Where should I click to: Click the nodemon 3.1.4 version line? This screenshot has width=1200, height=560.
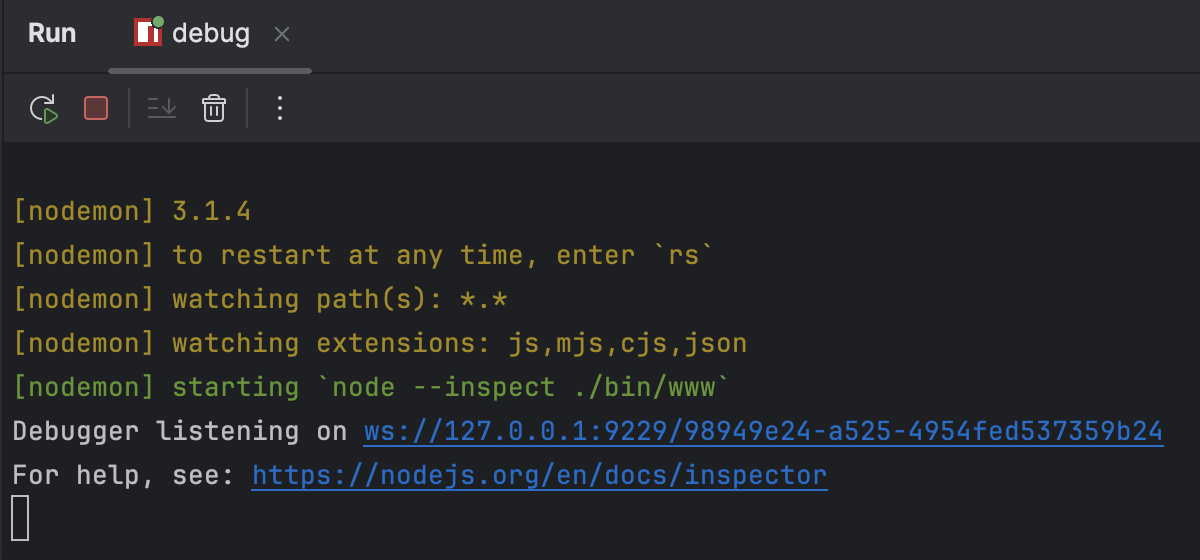coord(132,212)
